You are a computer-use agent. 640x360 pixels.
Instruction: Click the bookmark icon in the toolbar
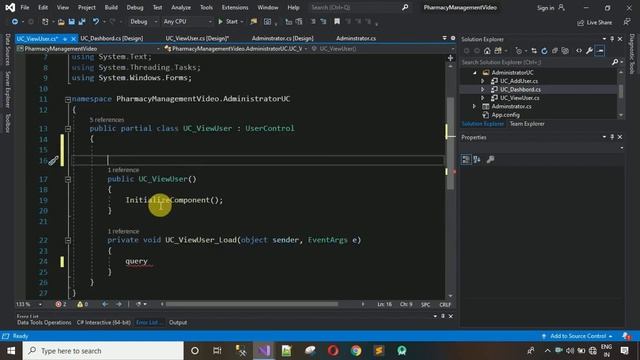(x=337, y=22)
